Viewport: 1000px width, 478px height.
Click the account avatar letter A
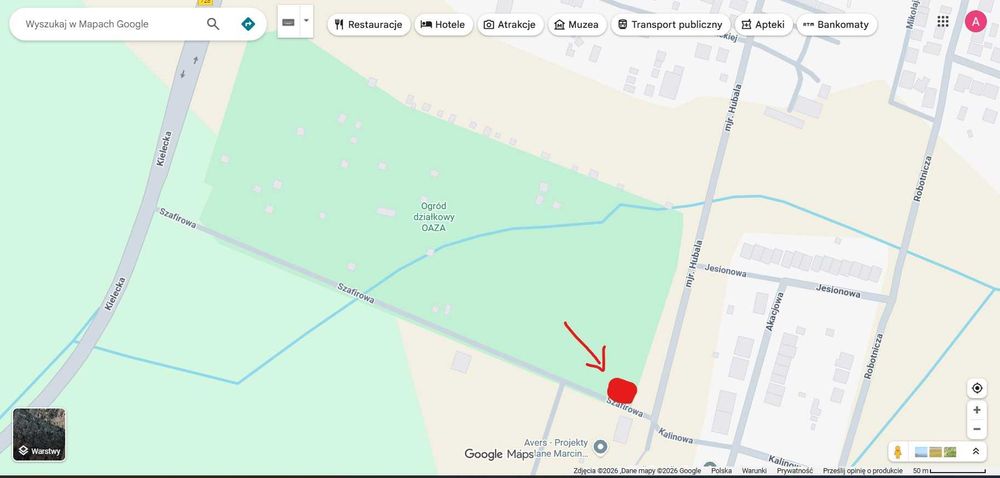point(975,22)
